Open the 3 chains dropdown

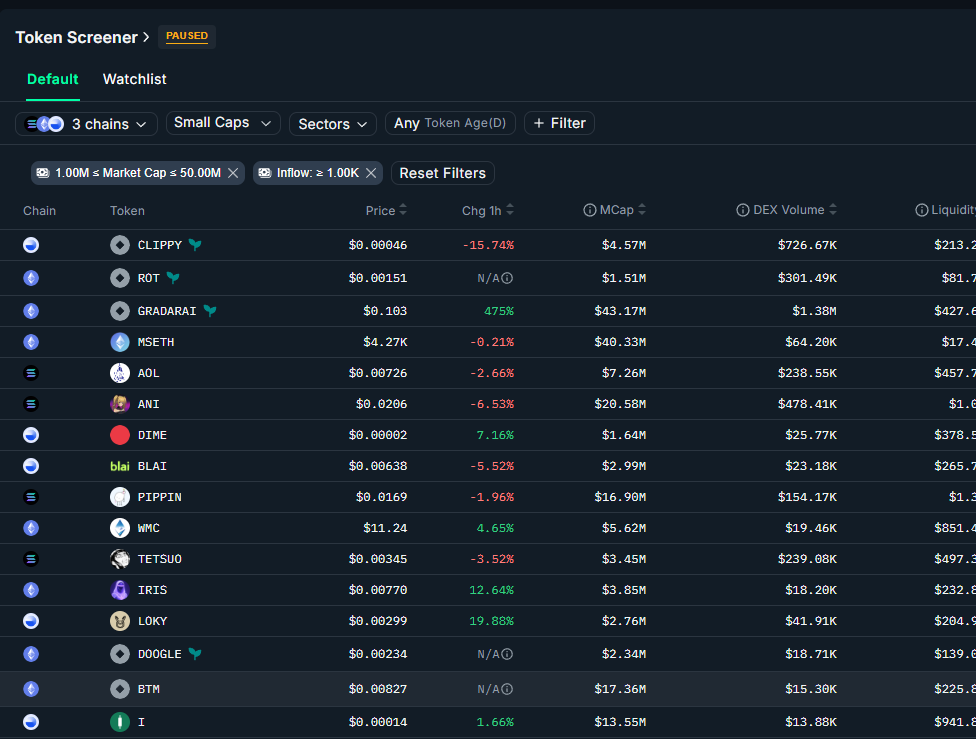(86, 124)
